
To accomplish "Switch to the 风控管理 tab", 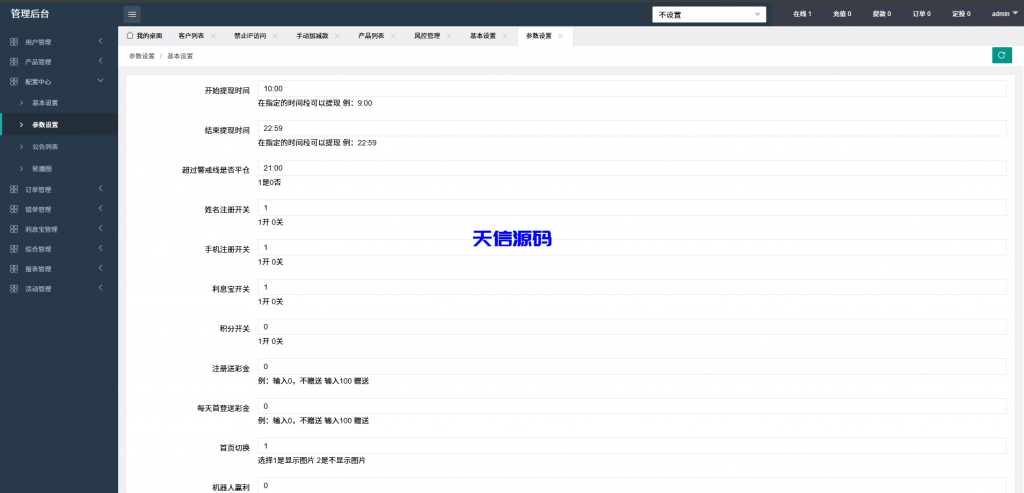I will click(x=427, y=35).
